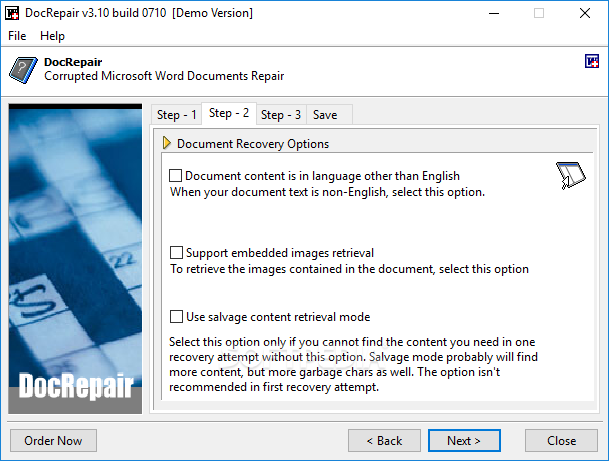Click the DocRepair book logo icon
609x461 pixels.
[x=23, y=70]
